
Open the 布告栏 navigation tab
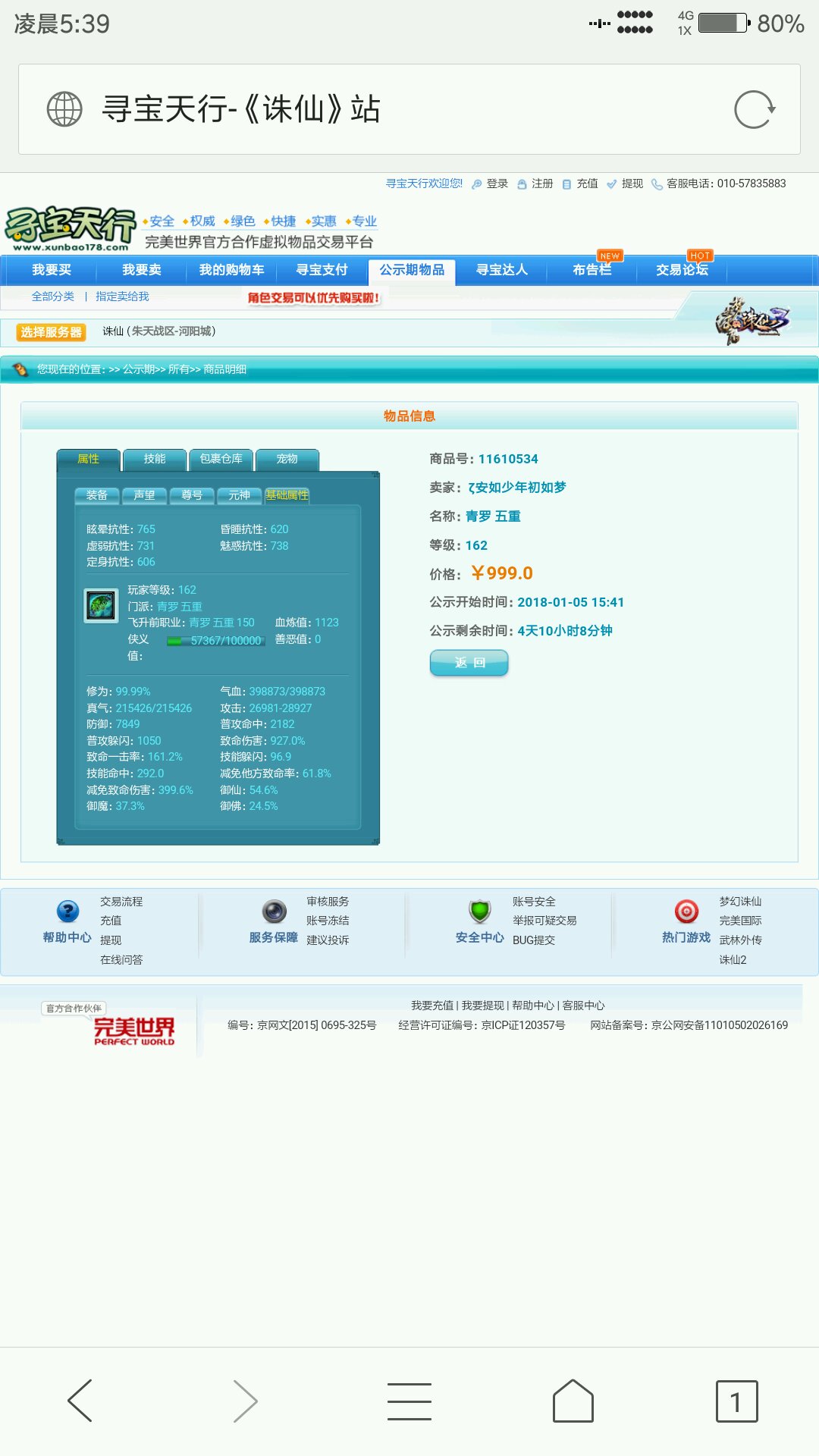pyautogui.click(x=592, y=270)
